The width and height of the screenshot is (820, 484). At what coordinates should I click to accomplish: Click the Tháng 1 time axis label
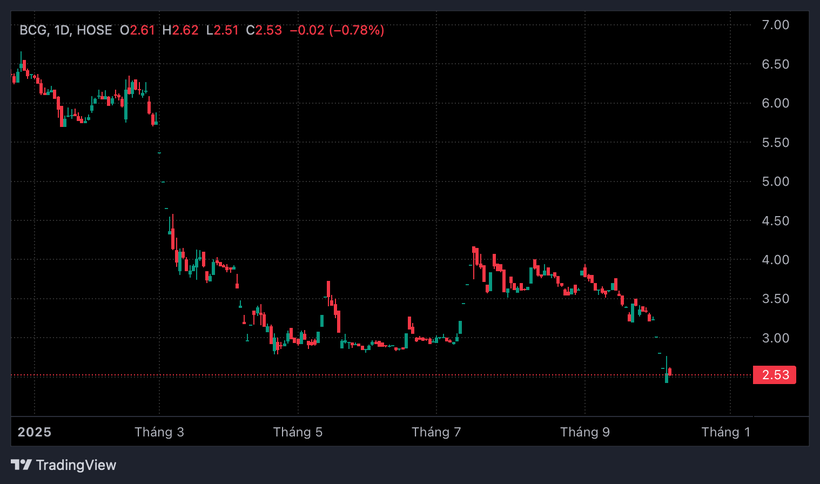pos(726,432)
